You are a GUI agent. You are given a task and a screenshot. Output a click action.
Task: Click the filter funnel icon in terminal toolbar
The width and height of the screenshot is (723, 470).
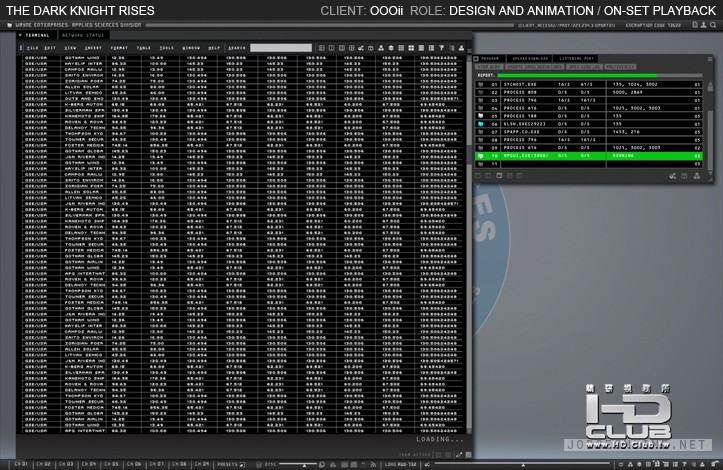[x=441, y=48]
